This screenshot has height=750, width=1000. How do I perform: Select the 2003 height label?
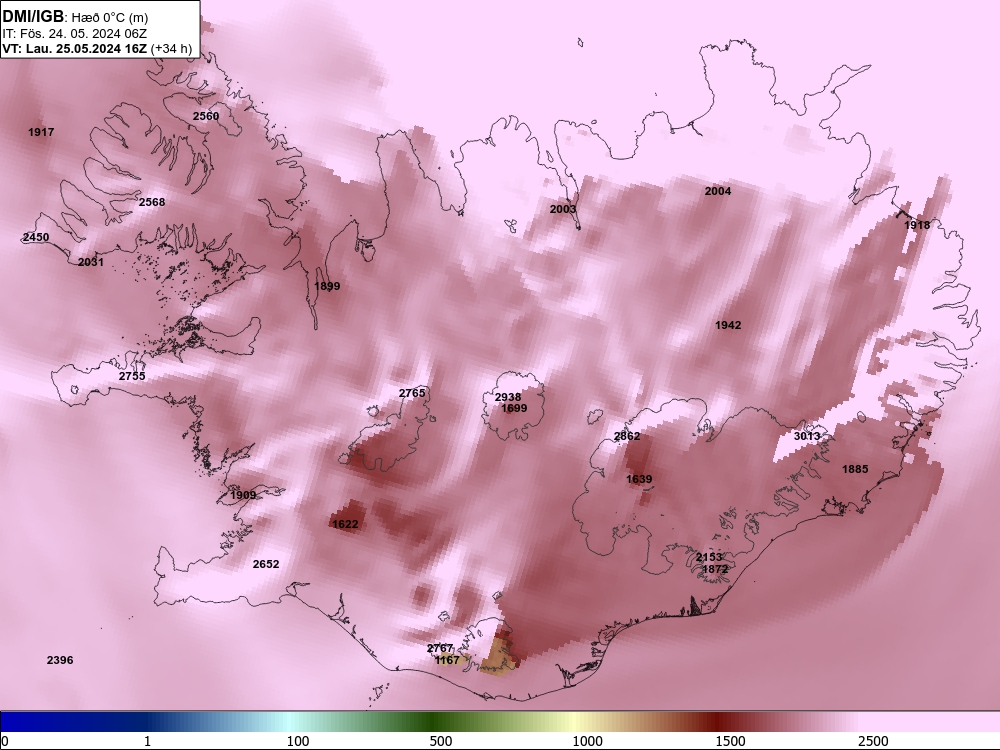click(562, 209)
